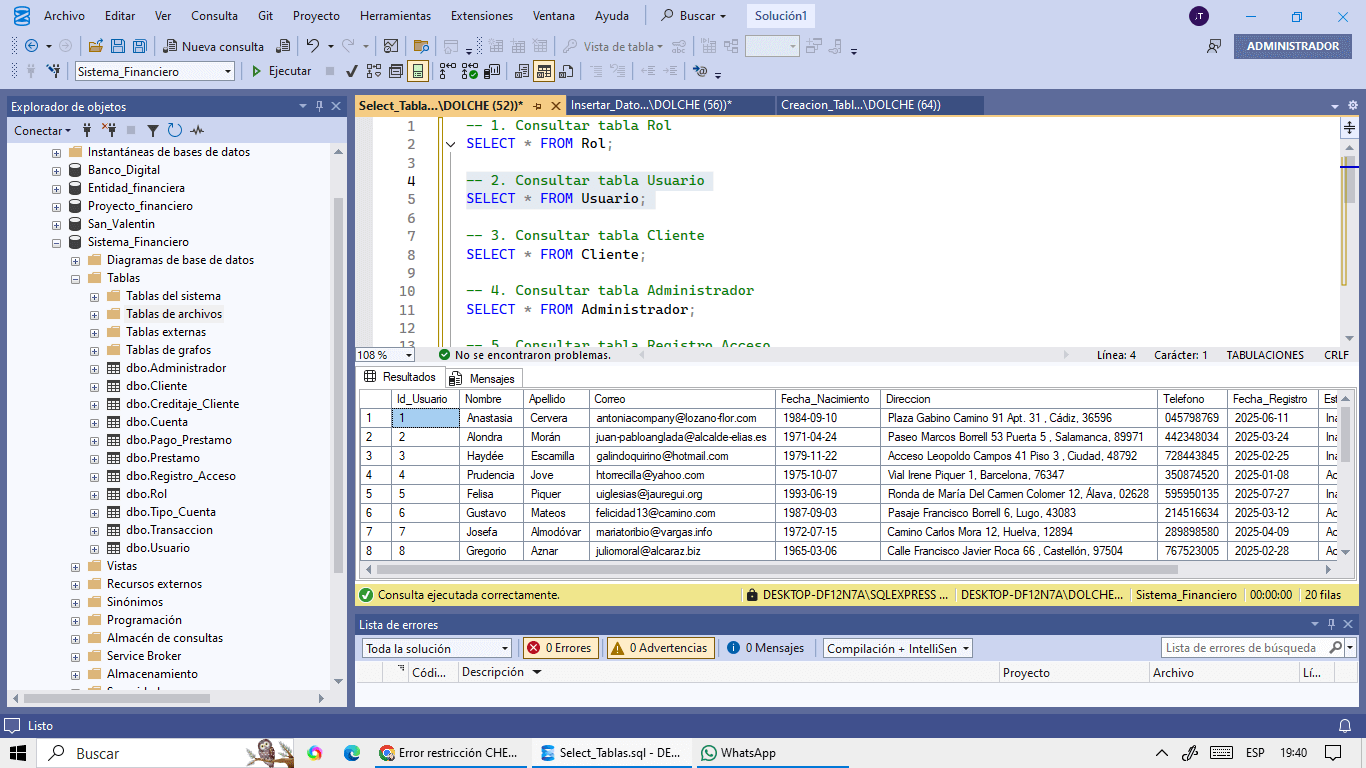Click the Ejecutar button to run query
The width and height of the screenshot is (1366, 768).
coord(281,71)
